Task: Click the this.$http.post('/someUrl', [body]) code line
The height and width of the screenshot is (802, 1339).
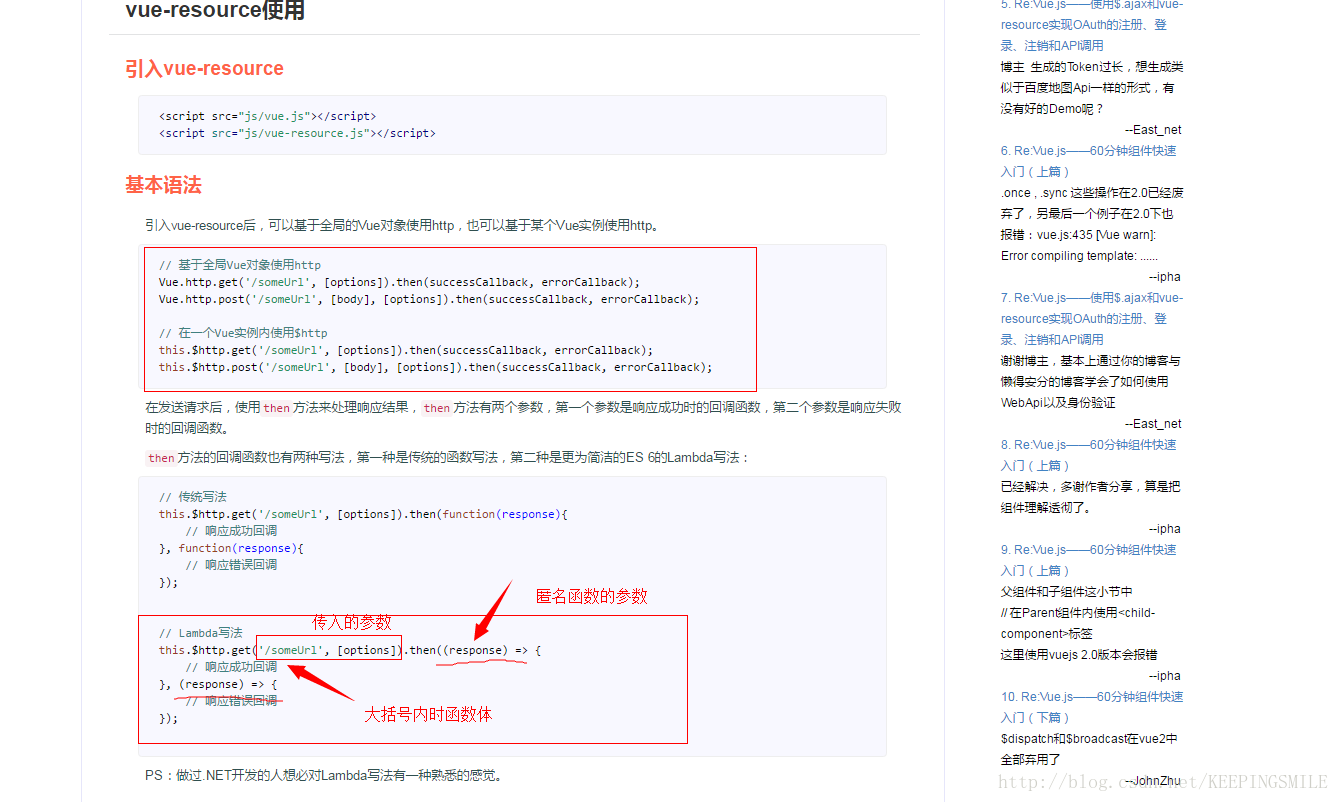Action: click(x=435, y=367)
